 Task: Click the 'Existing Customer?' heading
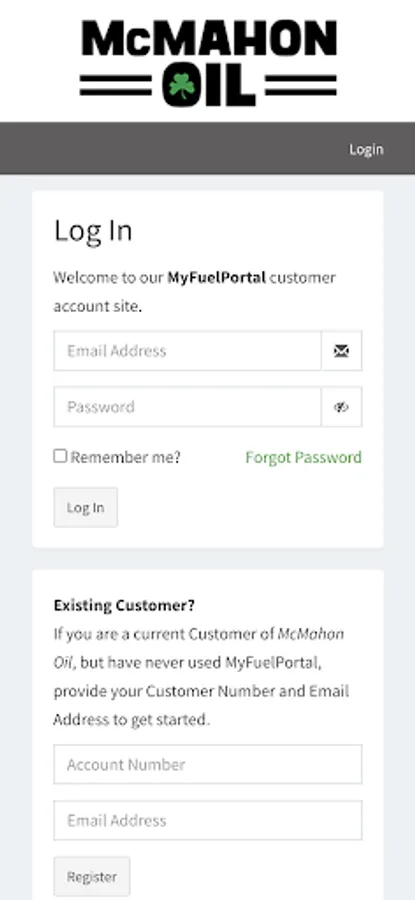[124, 605]
